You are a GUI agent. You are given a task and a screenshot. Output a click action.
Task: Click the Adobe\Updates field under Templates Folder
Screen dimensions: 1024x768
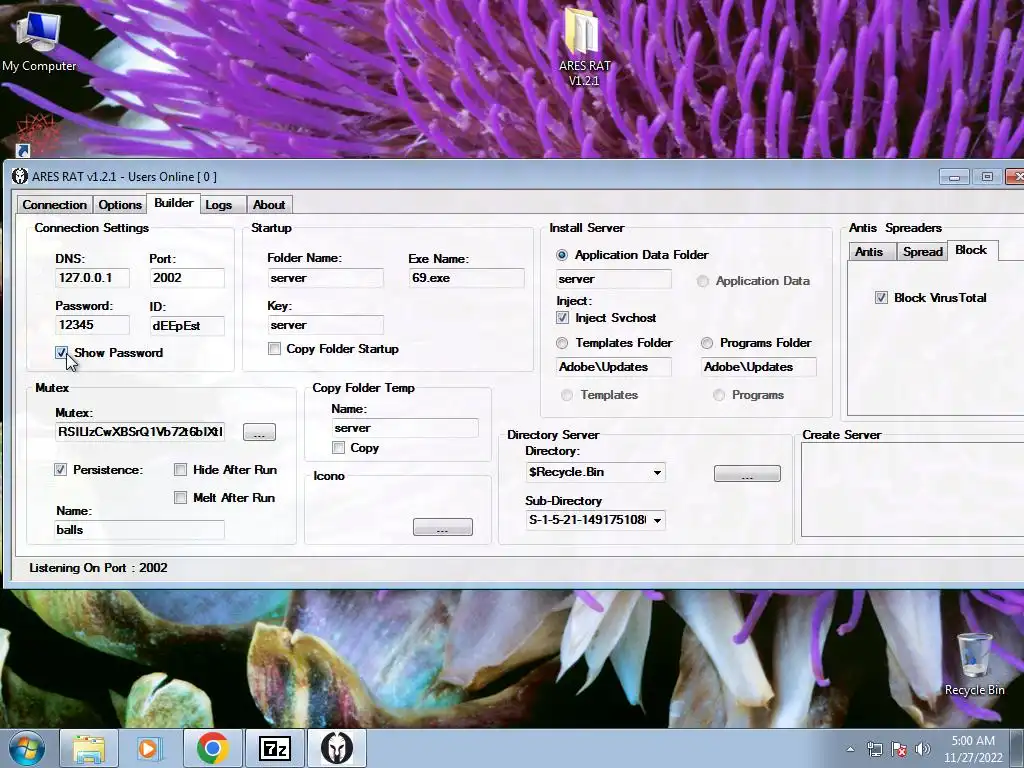point(614,367)
